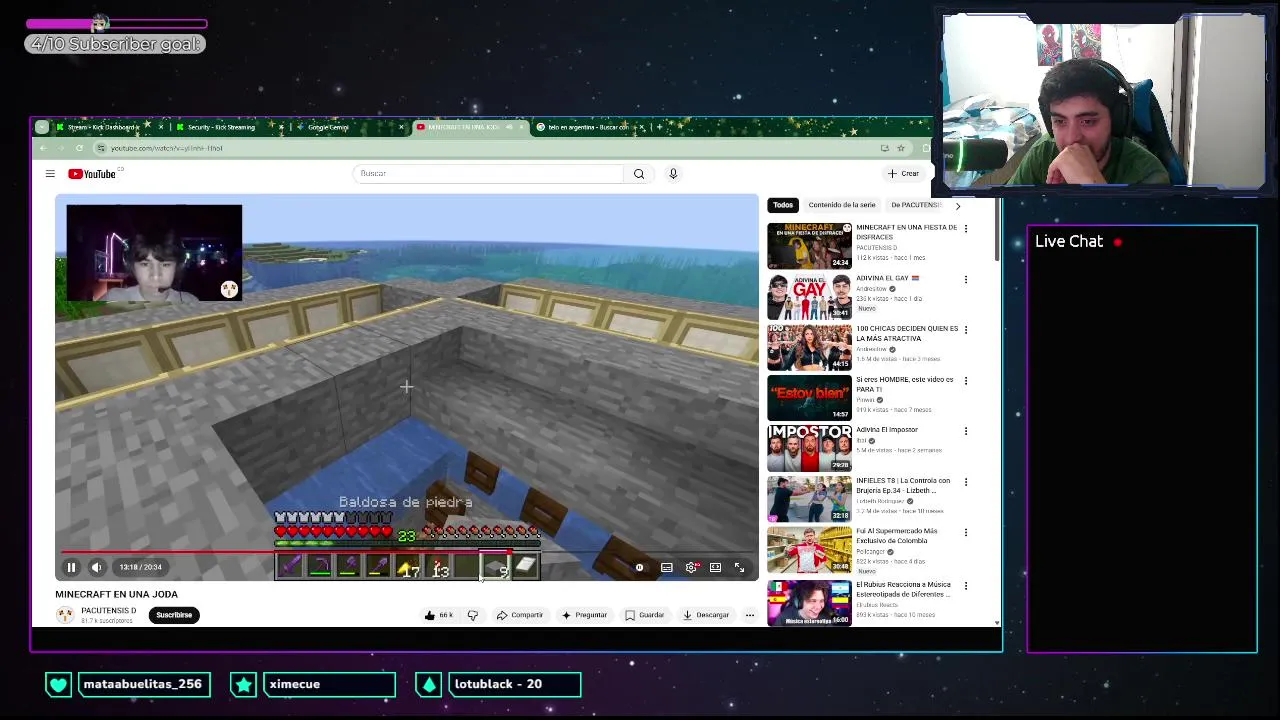The width and height of the screenshot is (1280, 720).
Task: Like the video with 66 k thumbs up
Action: tap(438, 615)
